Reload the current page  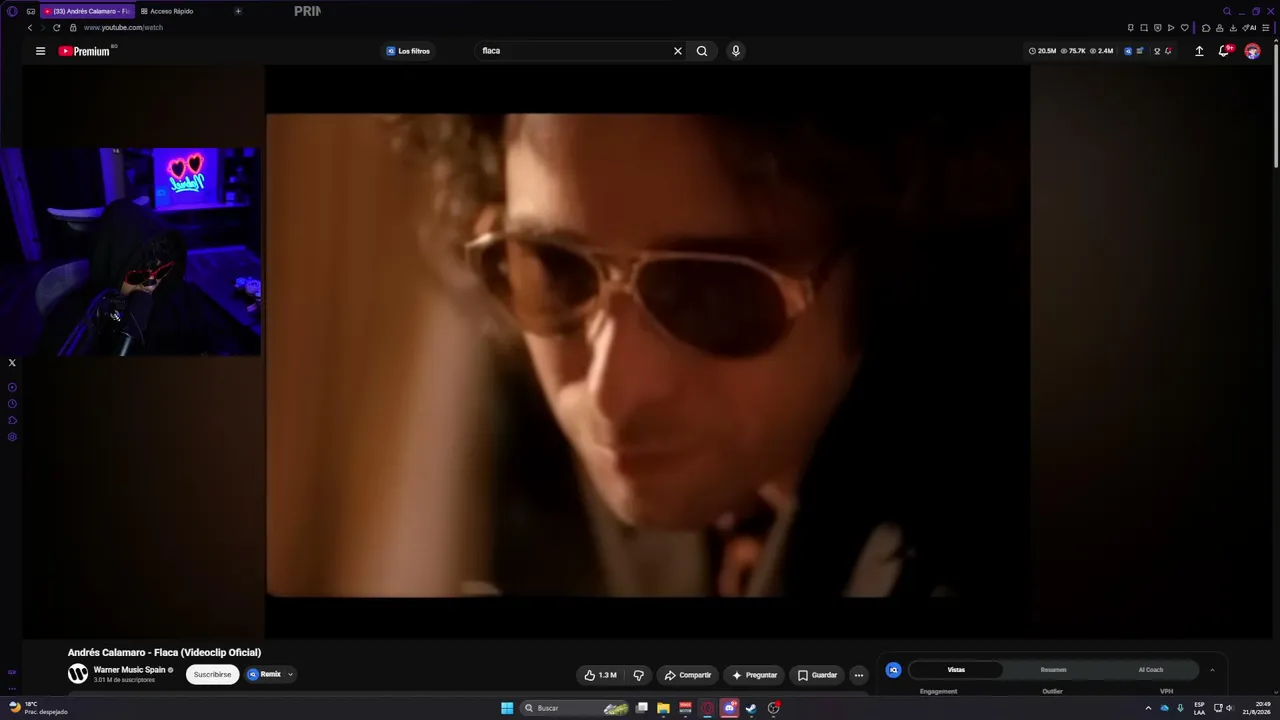click(x=57, y=28)
